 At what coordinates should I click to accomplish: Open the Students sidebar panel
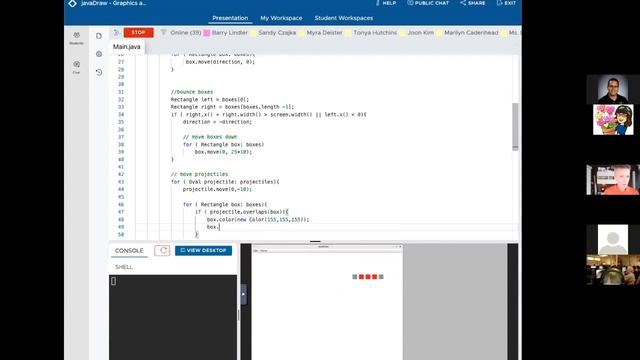76,38
